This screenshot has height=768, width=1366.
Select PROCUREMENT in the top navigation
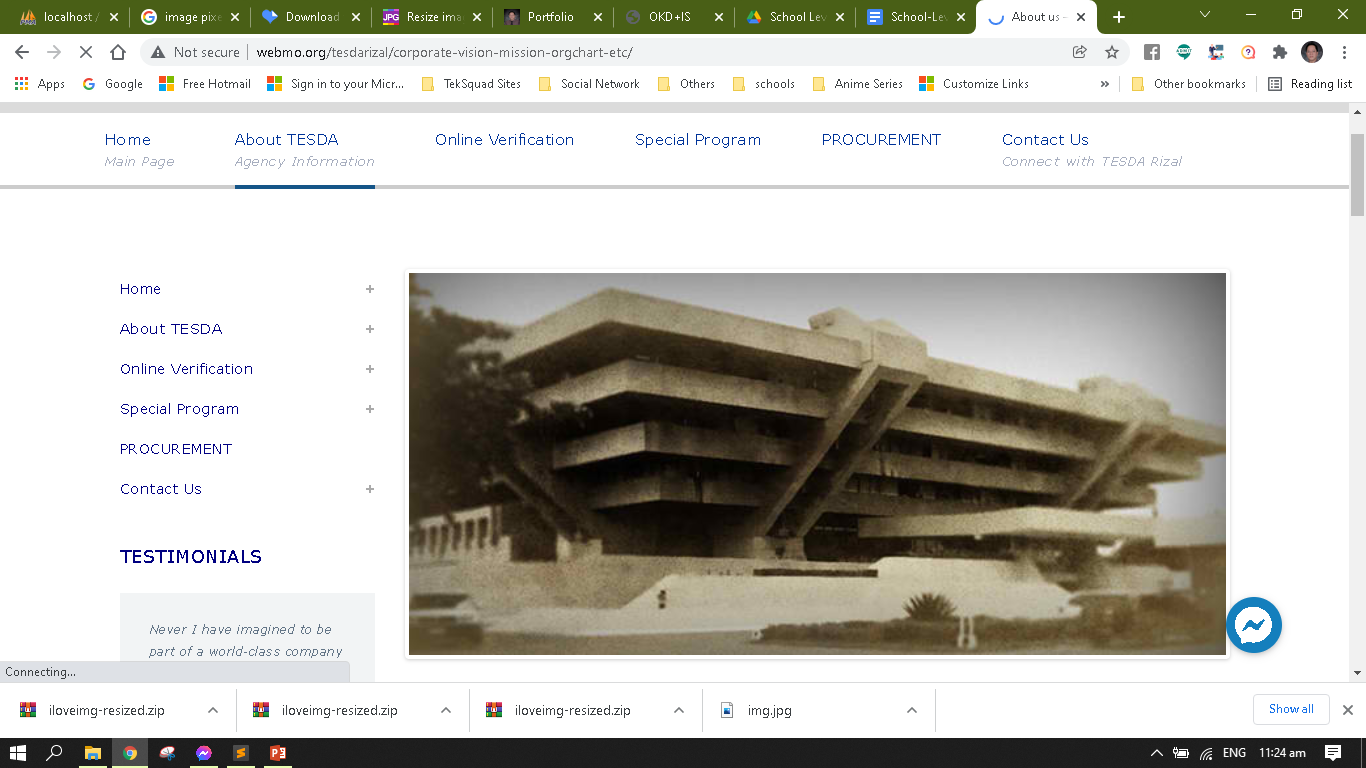[x=881, y=140]
